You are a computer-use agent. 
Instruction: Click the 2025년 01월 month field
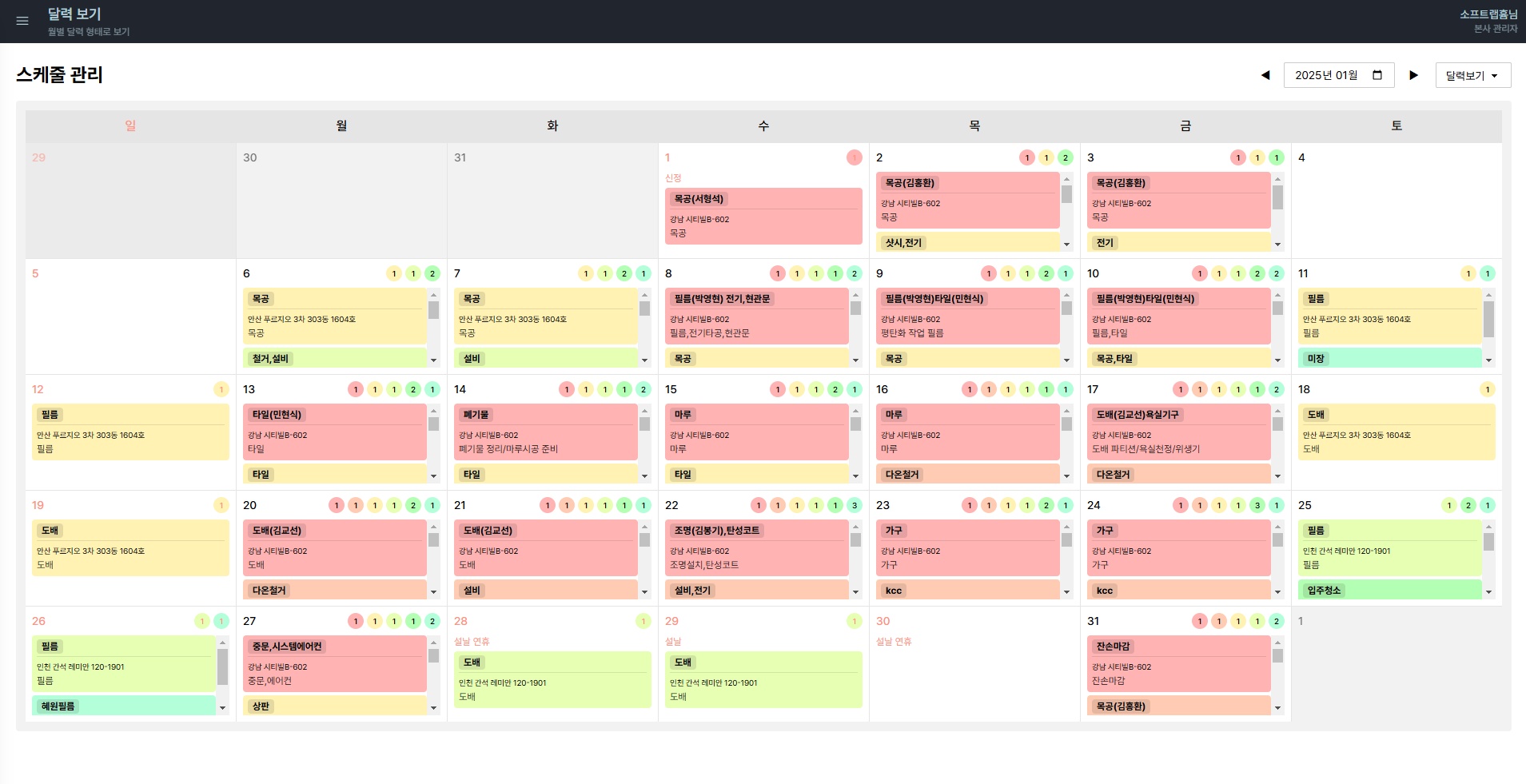pyautogui.click(x=1338, y=75)
